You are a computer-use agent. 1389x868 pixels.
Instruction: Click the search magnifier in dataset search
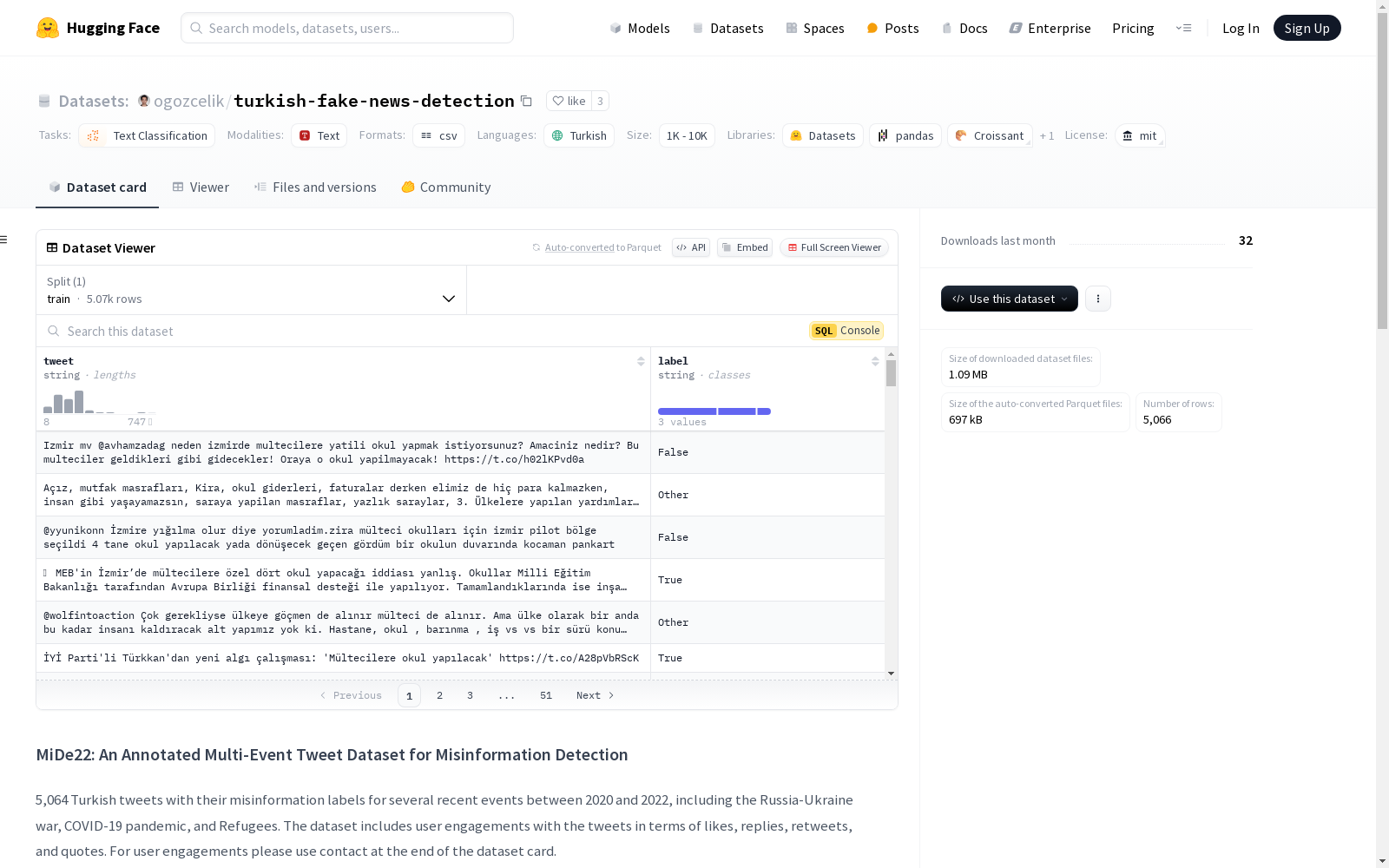pyautogui.click(x=54, y=331)
